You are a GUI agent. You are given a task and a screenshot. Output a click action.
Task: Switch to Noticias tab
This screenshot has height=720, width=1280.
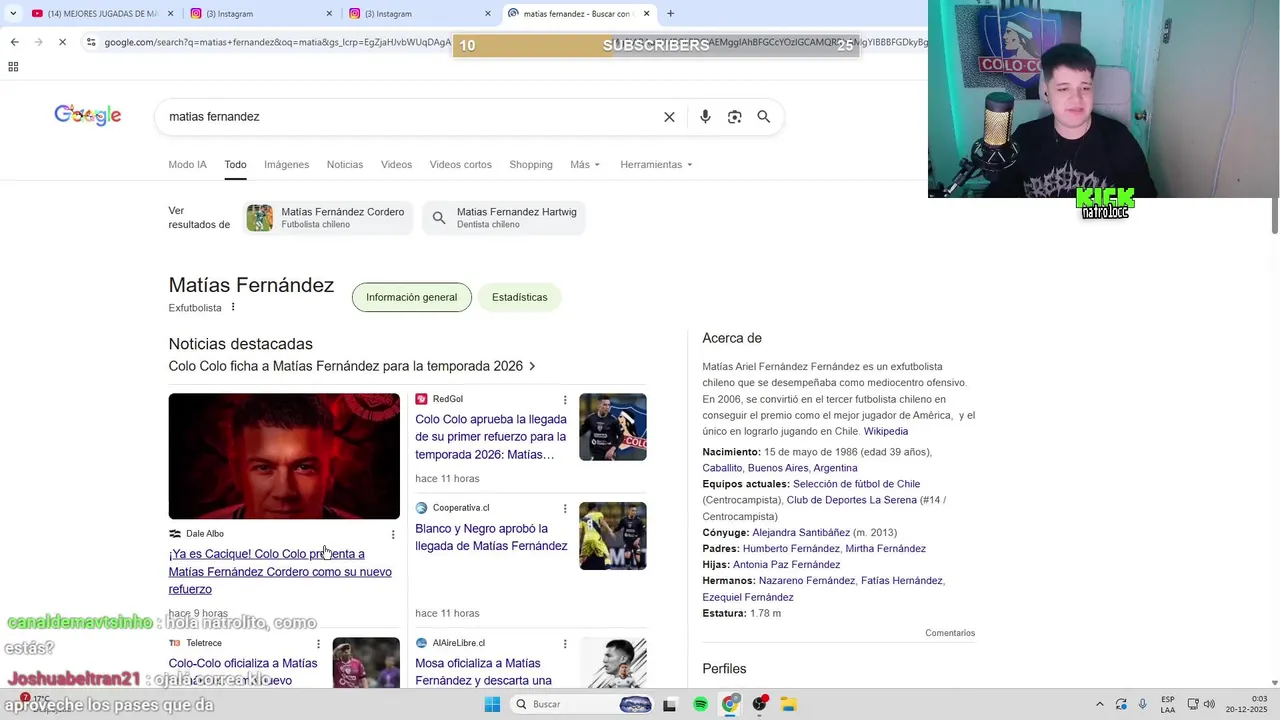pos(345,165)
